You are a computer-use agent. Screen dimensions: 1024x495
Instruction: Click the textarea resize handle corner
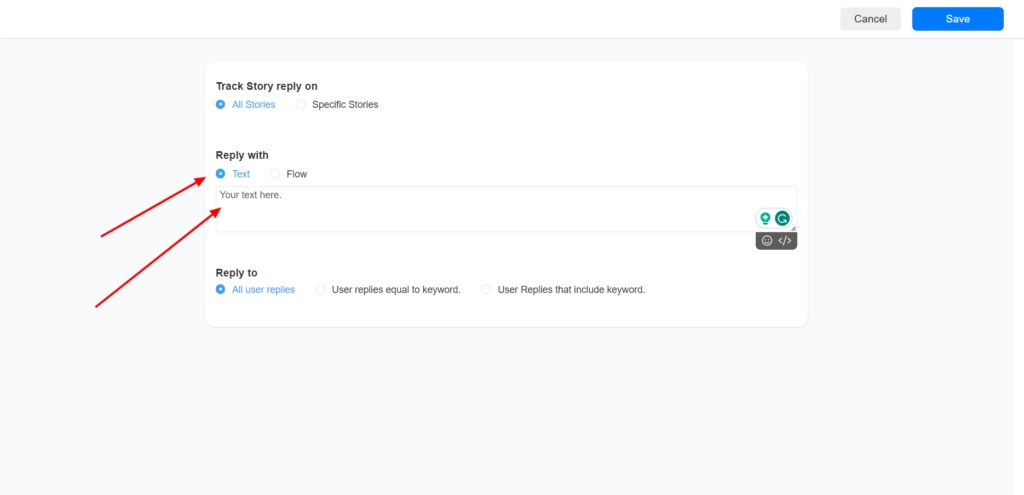coord(793,228)
